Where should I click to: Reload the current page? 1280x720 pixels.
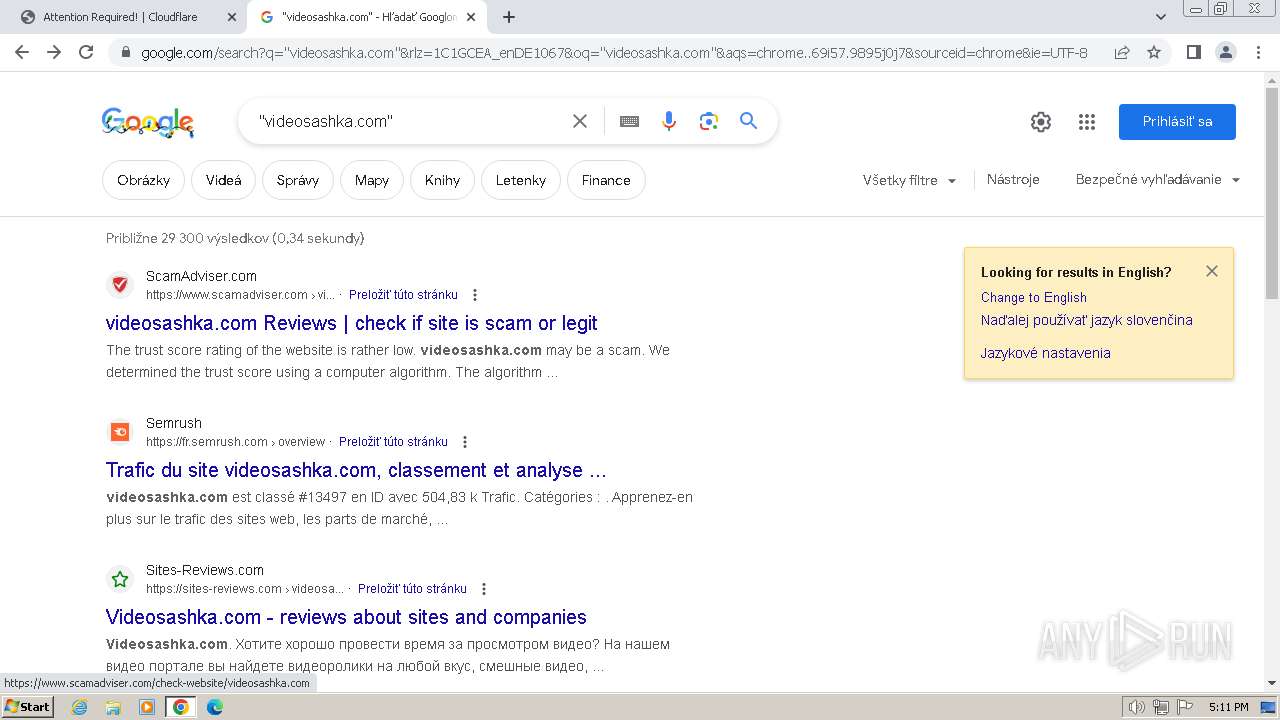click(86, 52)
